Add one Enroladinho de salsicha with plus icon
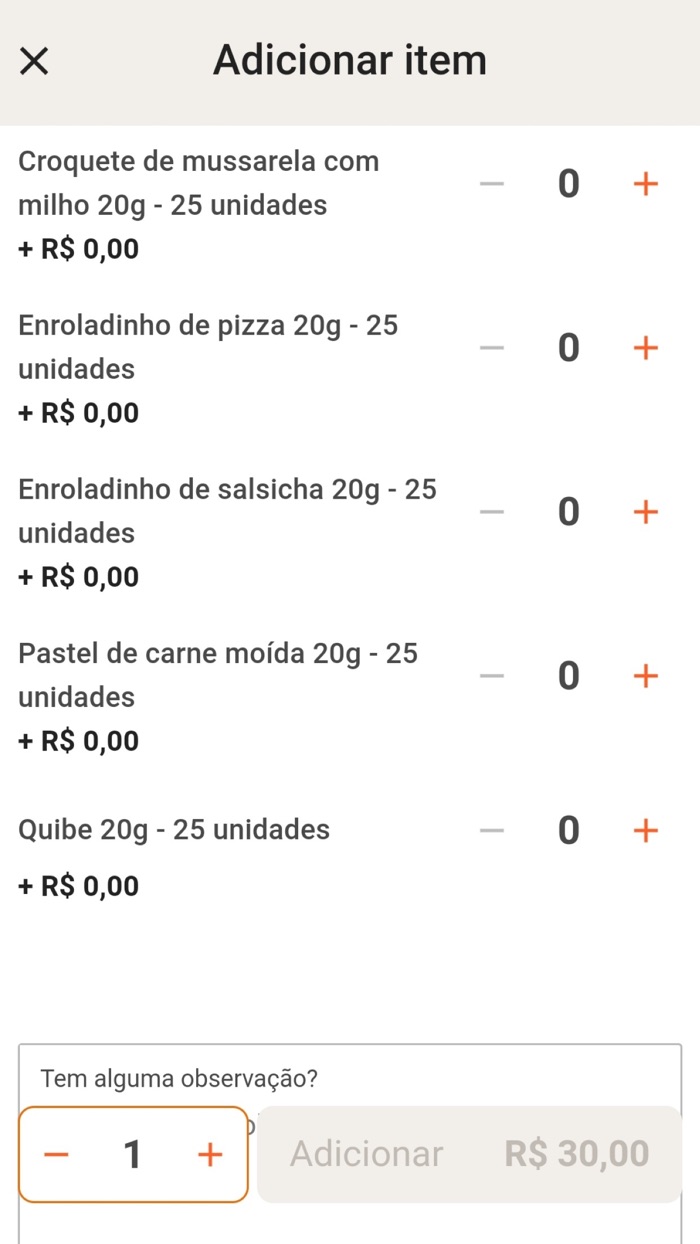Viewport: 700px width, 1244px height. [x=646, y=511]
